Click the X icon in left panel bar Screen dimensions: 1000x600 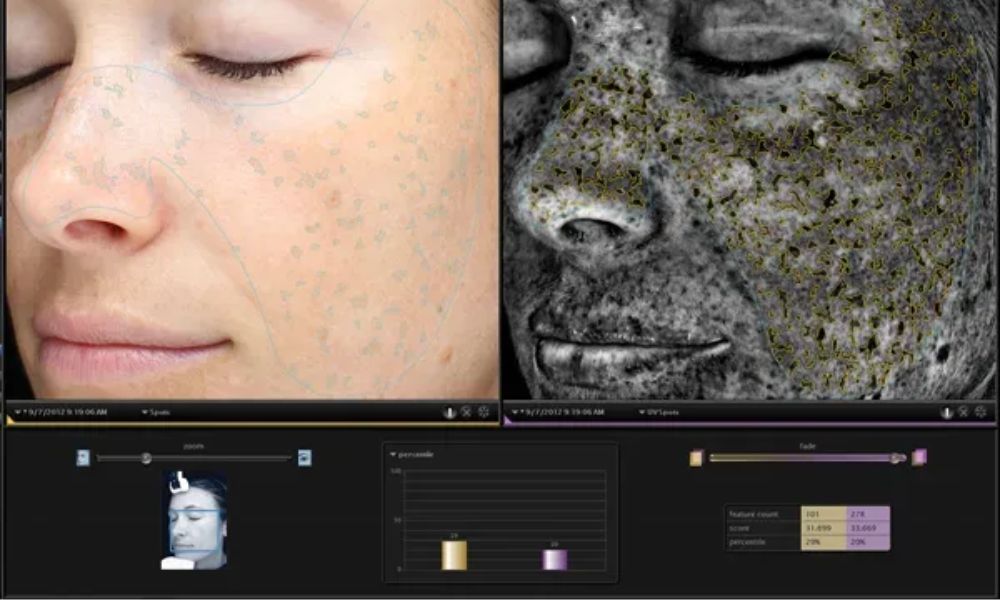pyautogui.click(x=466, y=412)
